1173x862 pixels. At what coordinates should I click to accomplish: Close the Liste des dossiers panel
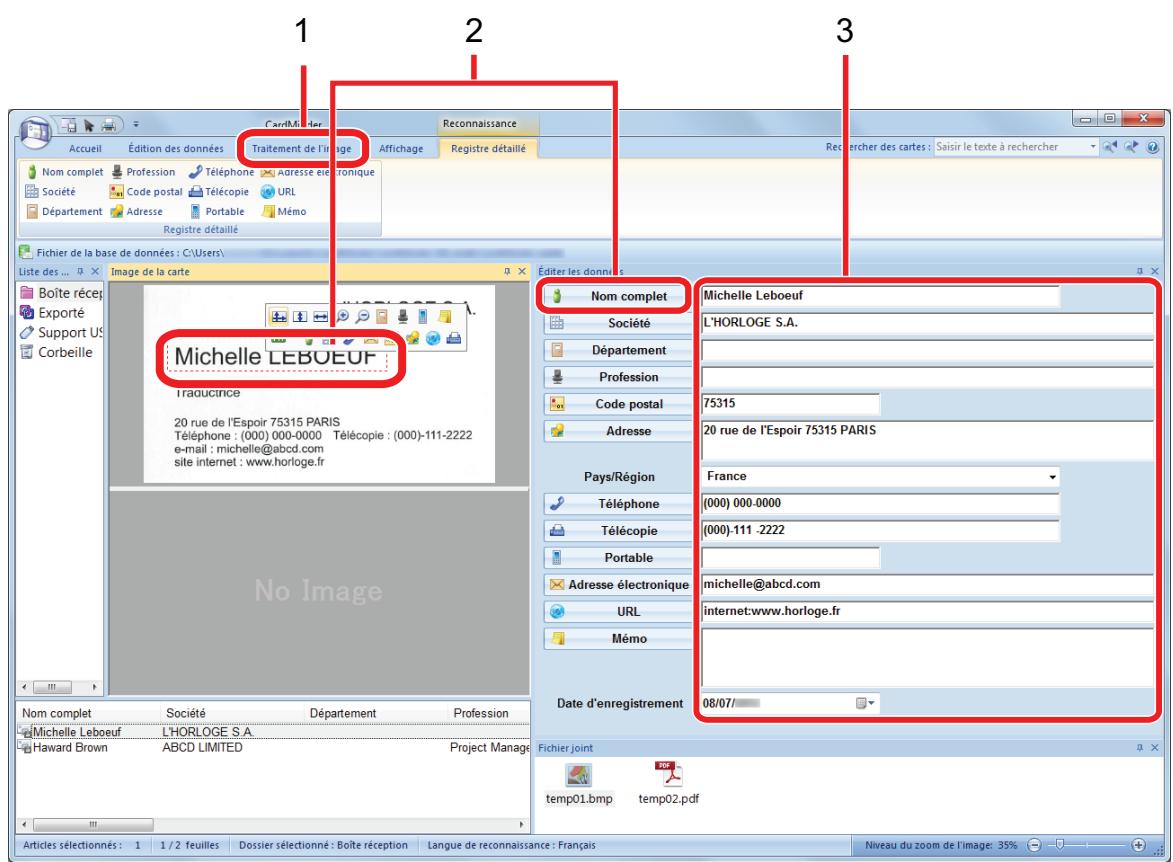(x=95, y=272)
